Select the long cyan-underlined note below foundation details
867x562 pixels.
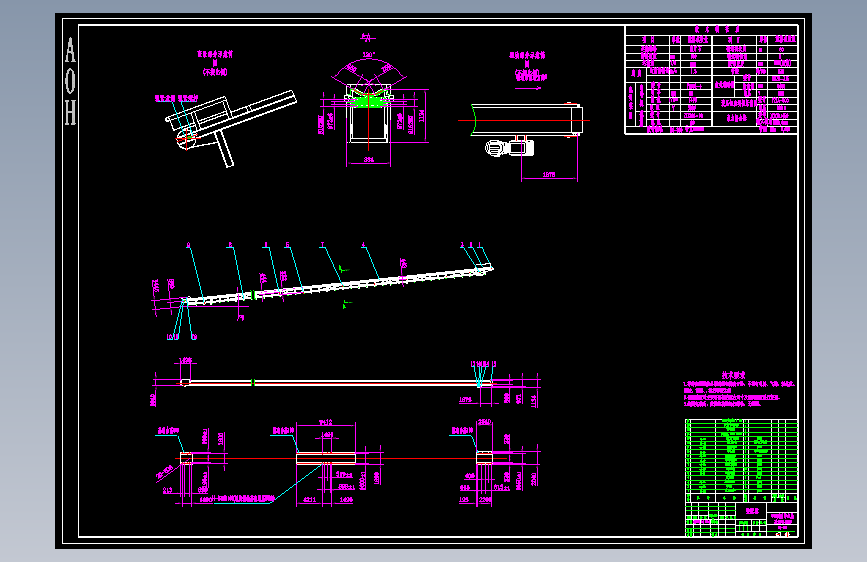pos(244,499)
